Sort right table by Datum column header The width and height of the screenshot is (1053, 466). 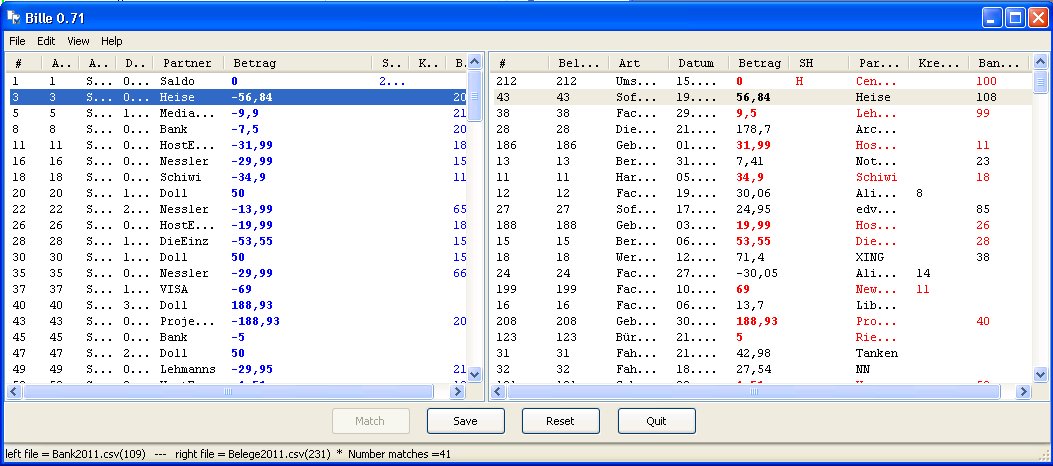coord(696,63)
